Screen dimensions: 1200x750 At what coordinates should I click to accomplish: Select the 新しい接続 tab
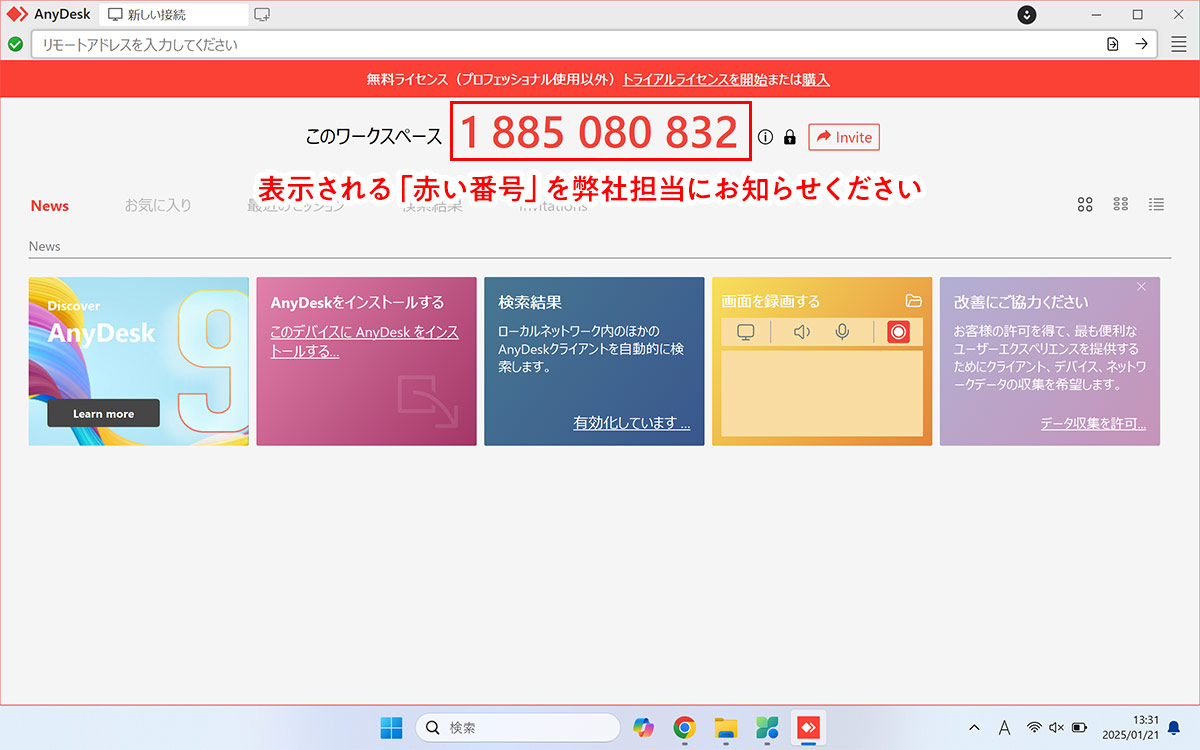pyautogui.click(x=175, y=15)
